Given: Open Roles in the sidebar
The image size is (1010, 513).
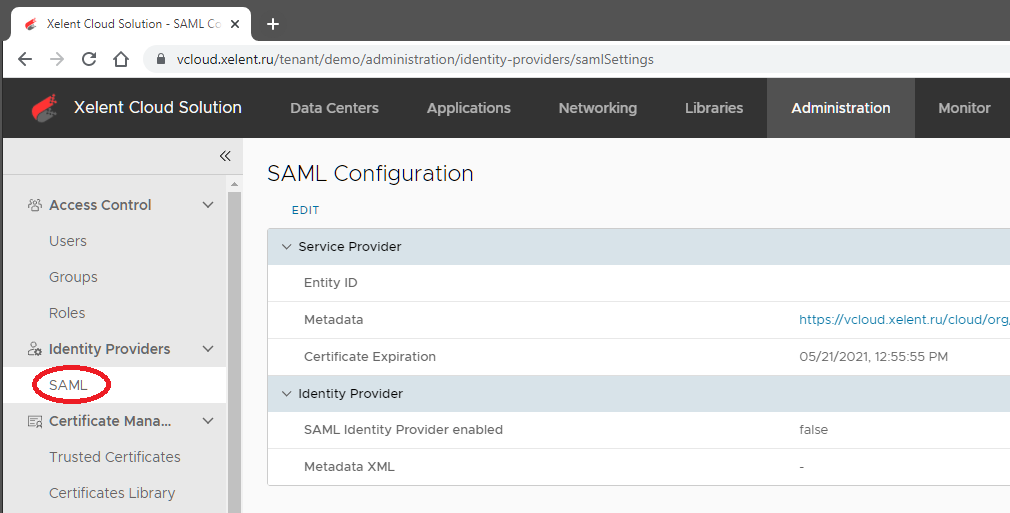Looking at the screenshot, I should coord(67,313).
